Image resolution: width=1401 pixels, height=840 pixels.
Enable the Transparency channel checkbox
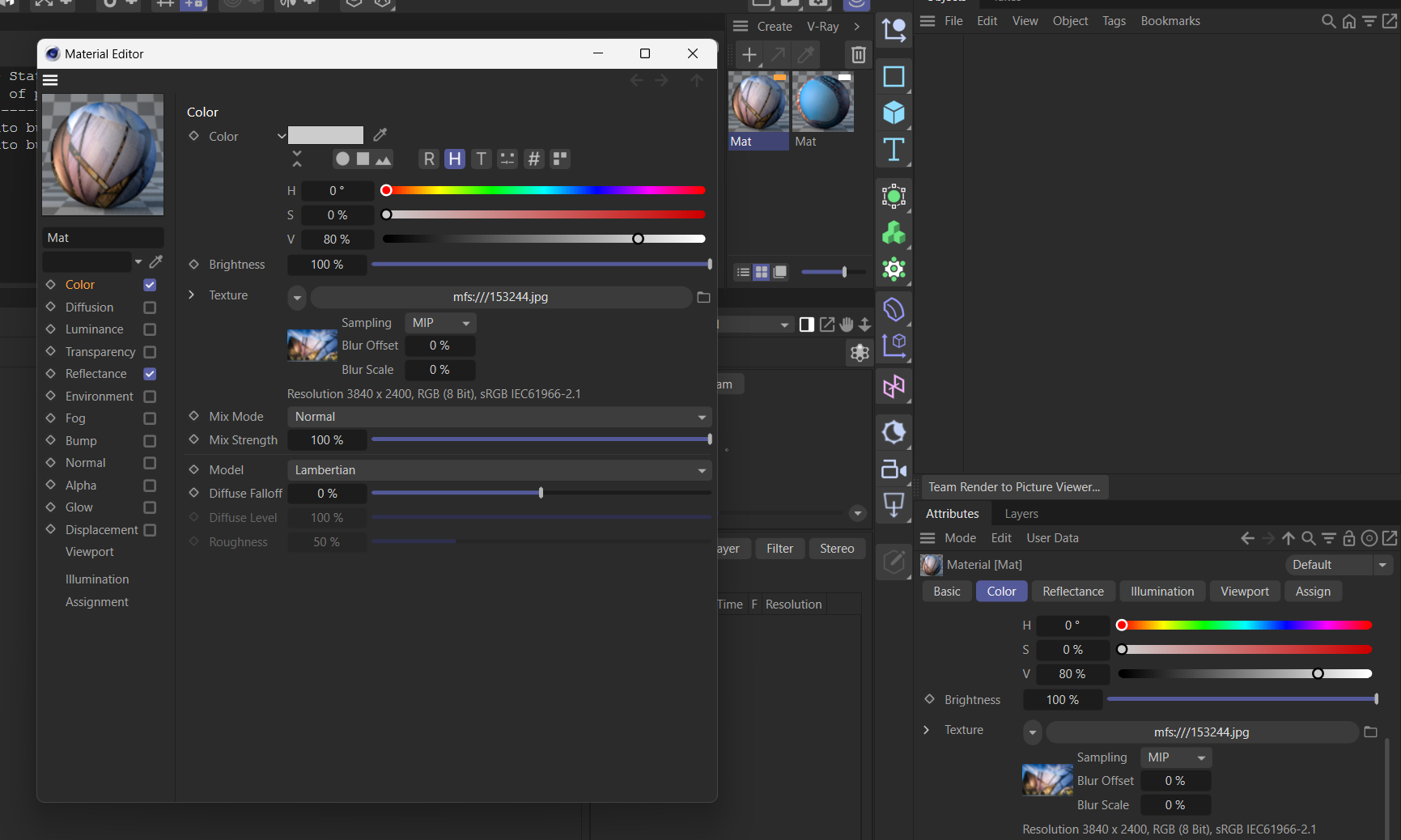tap(150, 352)
